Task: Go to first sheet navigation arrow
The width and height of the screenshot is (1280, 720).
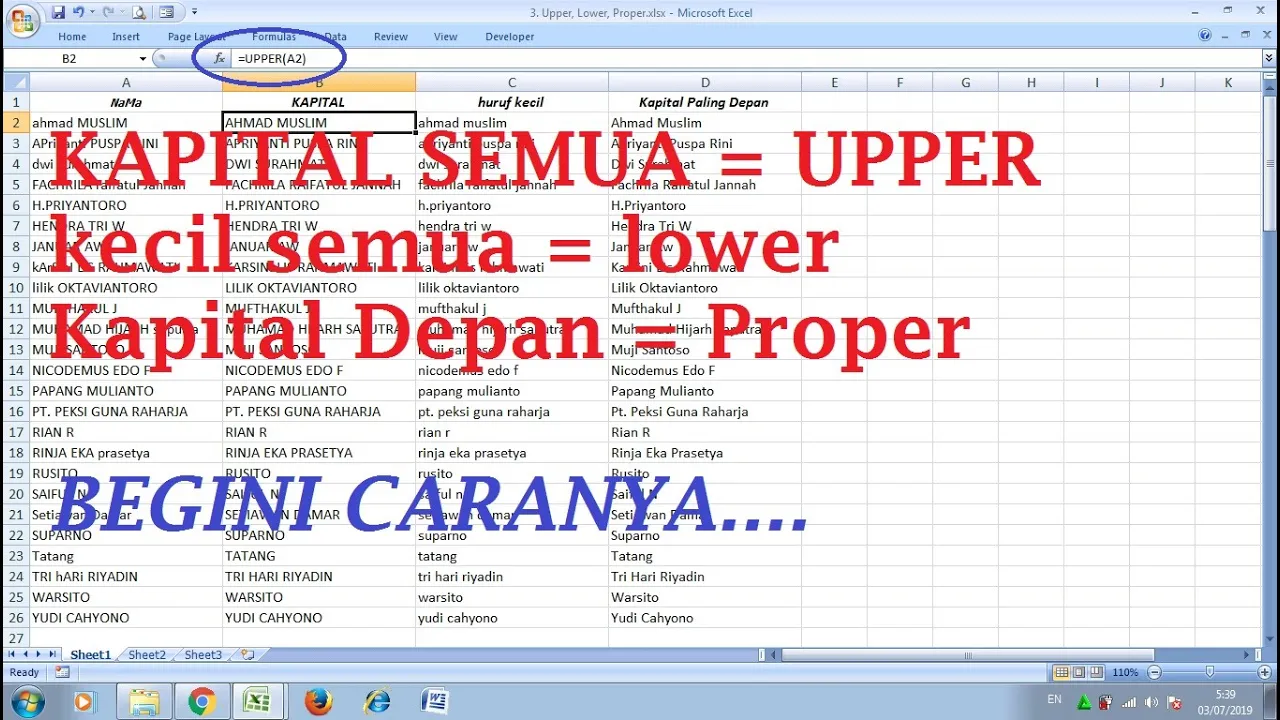Action: (12, 655)
